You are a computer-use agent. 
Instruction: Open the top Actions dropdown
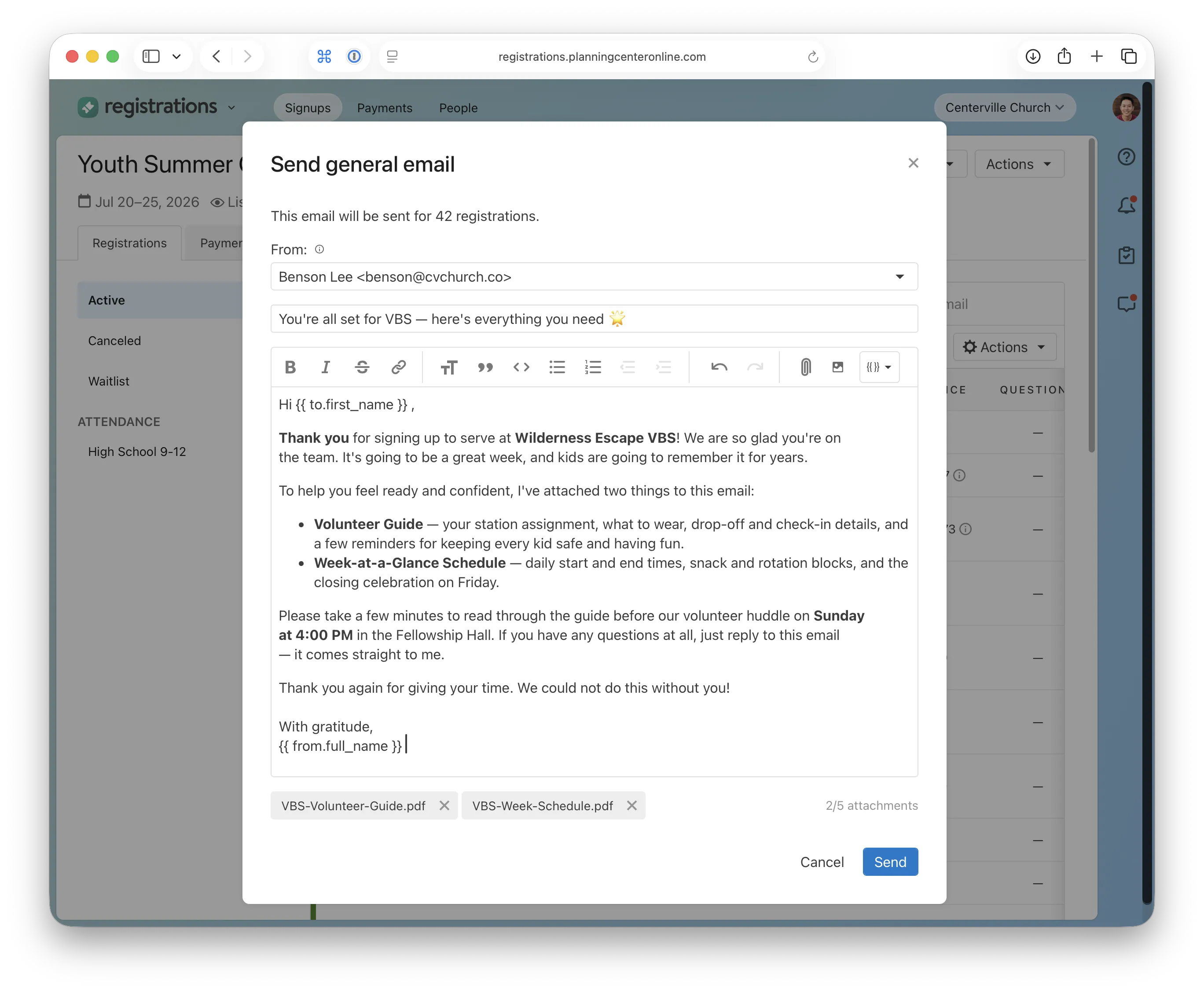(1019, 164)
